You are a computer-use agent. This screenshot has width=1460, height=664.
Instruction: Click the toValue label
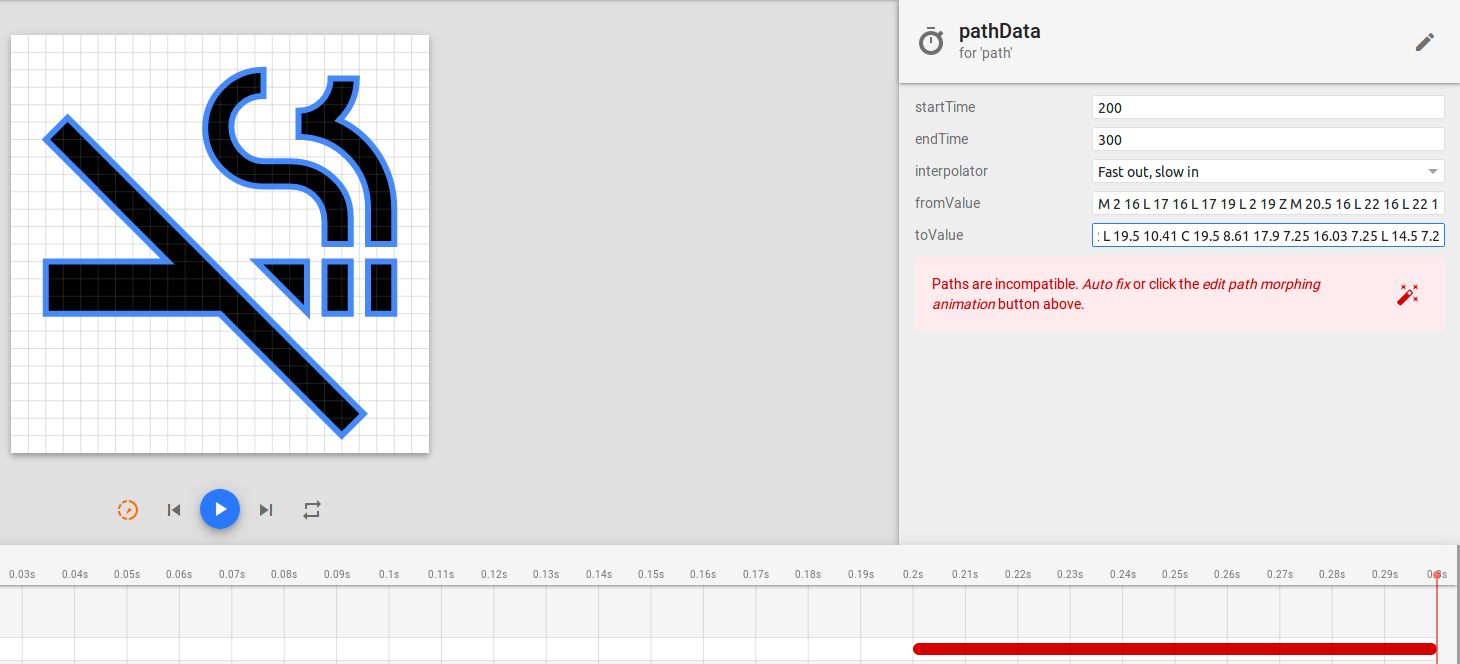point(941,235)
